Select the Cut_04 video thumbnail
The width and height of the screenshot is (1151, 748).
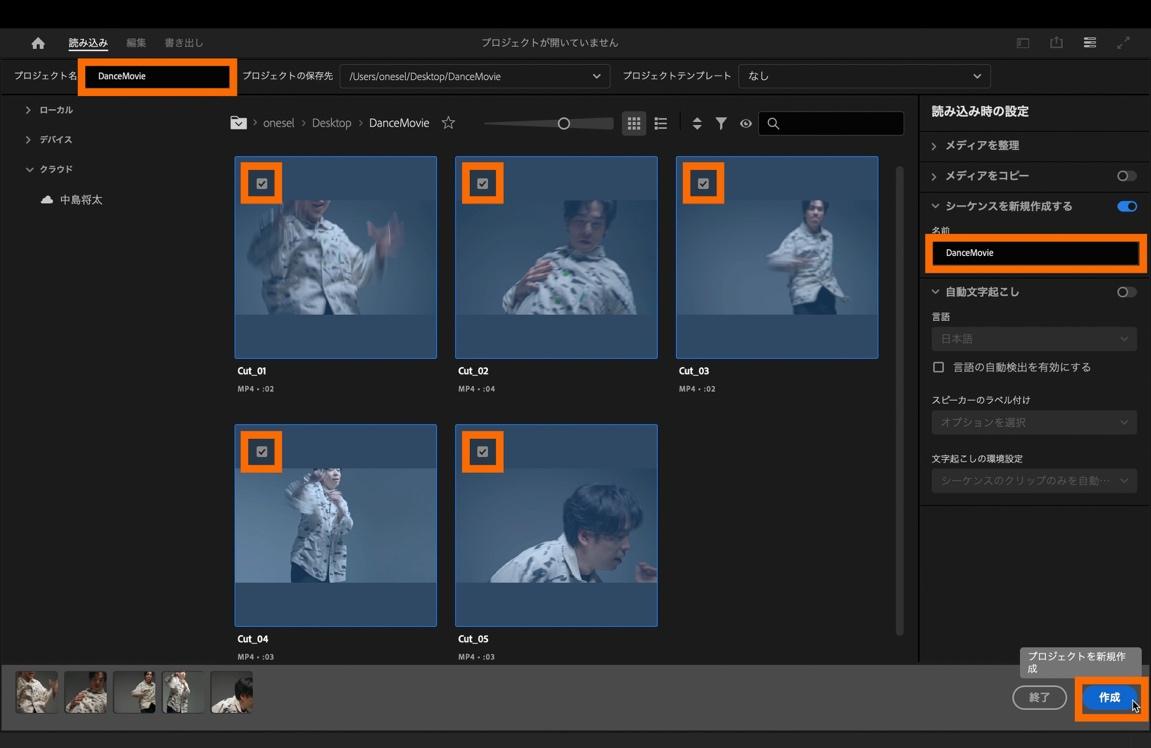tap(335, 525)
